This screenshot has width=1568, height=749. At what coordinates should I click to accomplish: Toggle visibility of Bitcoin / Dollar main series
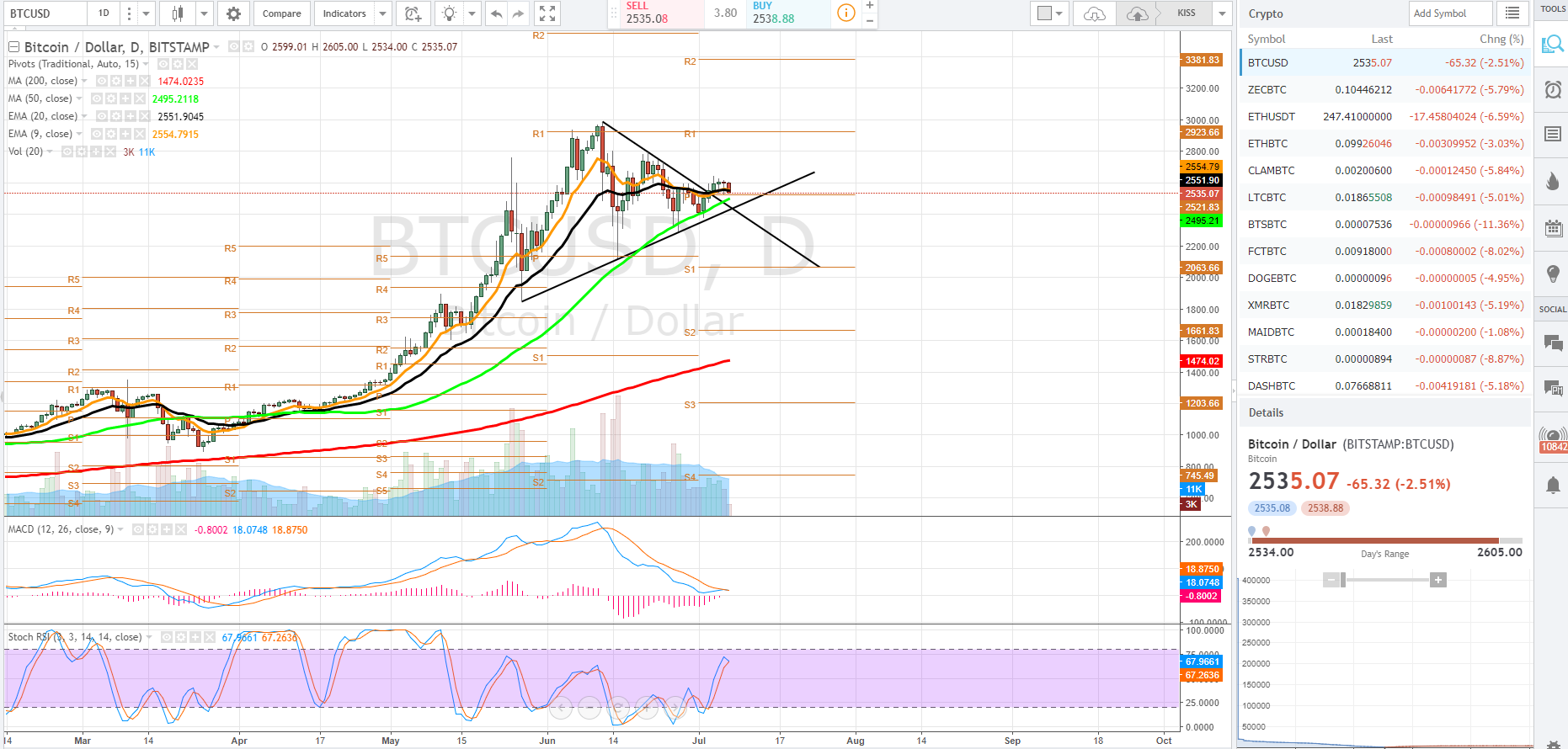[x=234, y=46]
